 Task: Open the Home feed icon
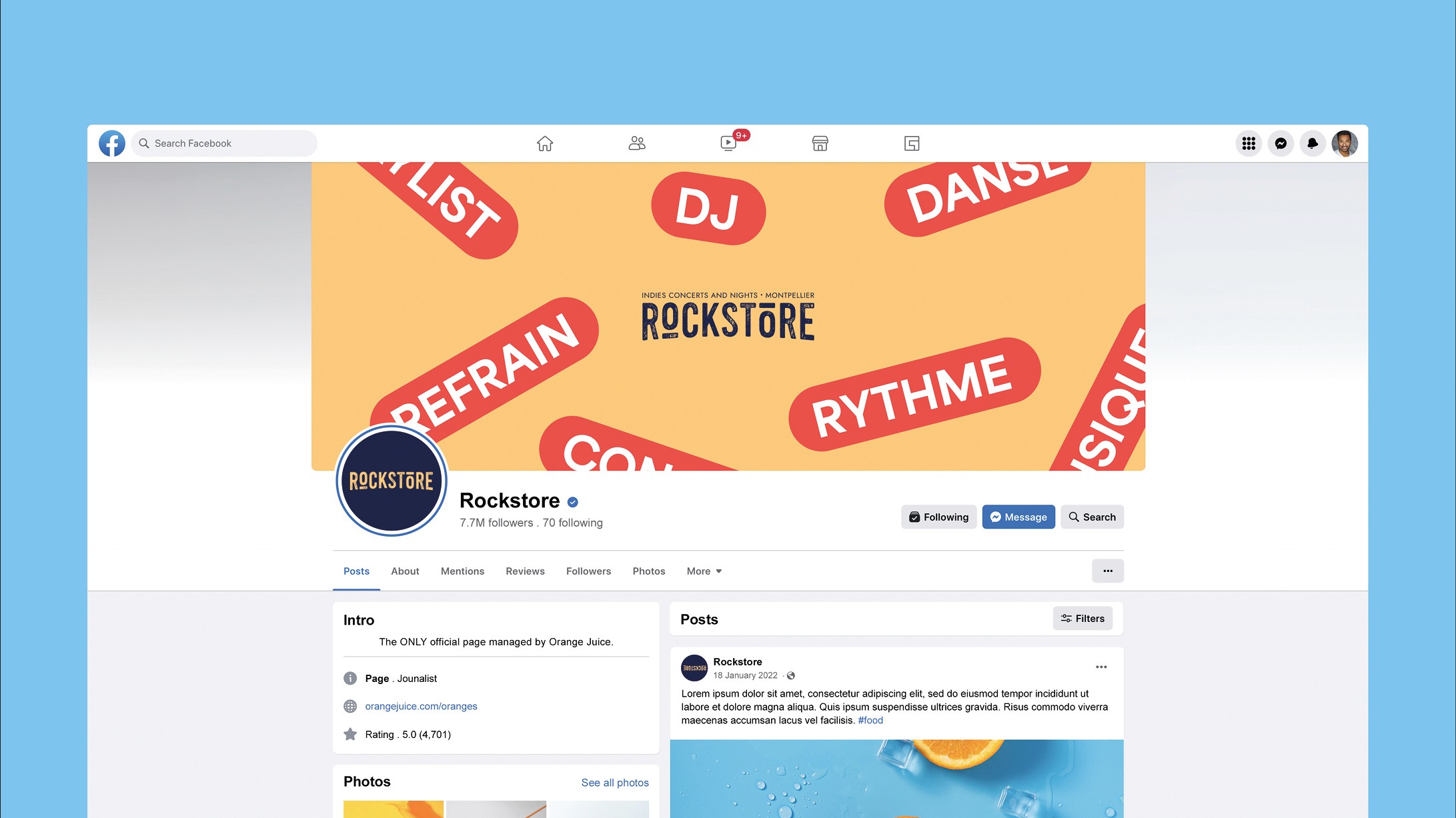coord(545,143)
